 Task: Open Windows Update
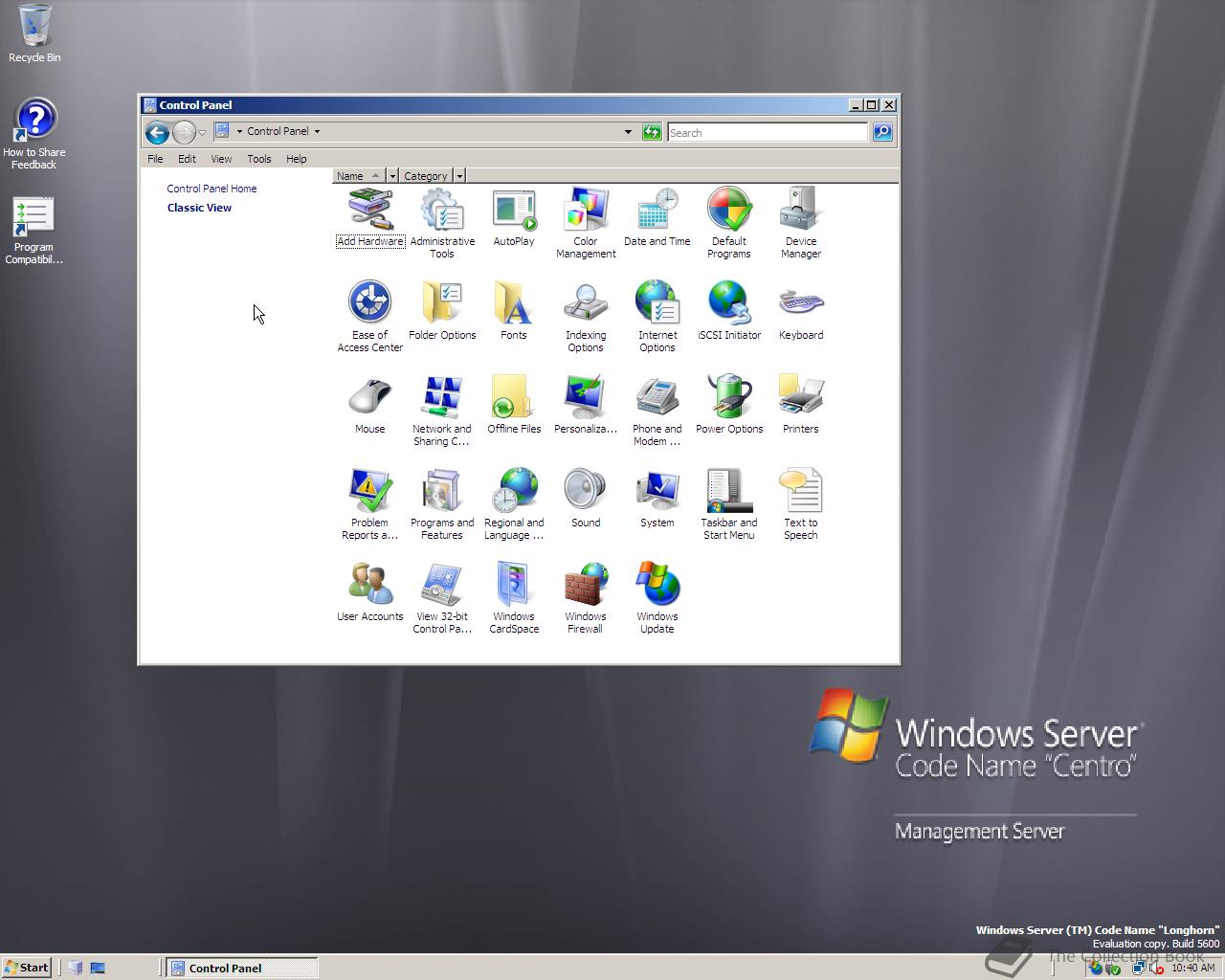tap(657, 599)
